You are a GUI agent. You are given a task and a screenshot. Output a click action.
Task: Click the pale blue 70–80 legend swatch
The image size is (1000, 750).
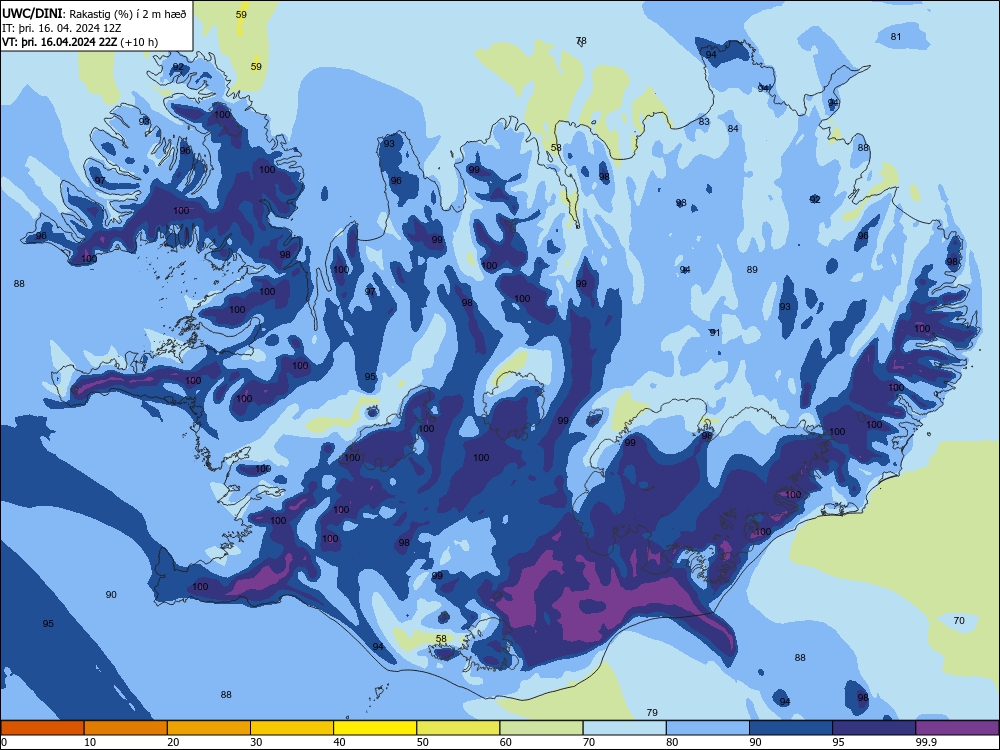pos(624,728)
